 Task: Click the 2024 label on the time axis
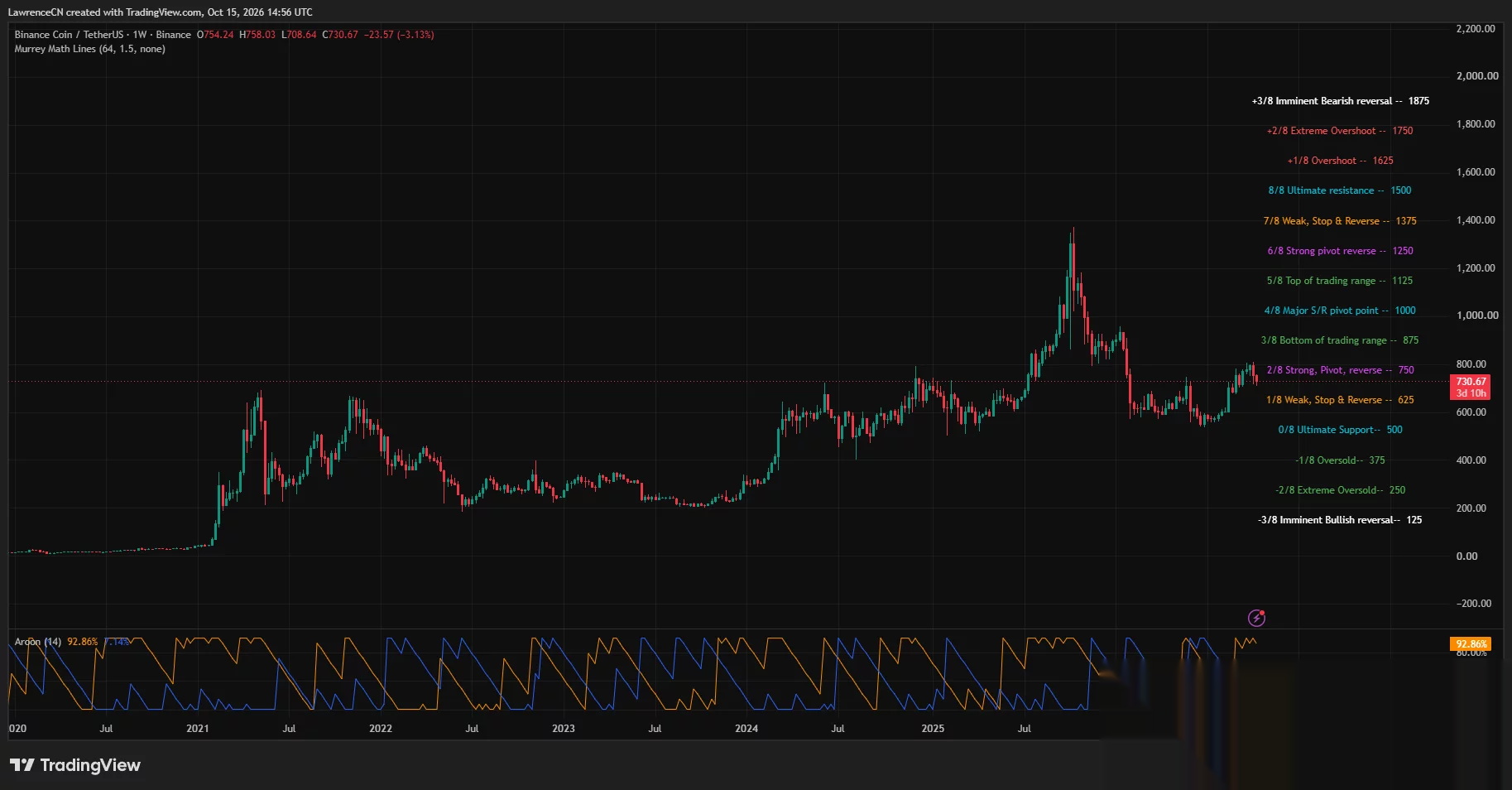(x=746, y=729)
